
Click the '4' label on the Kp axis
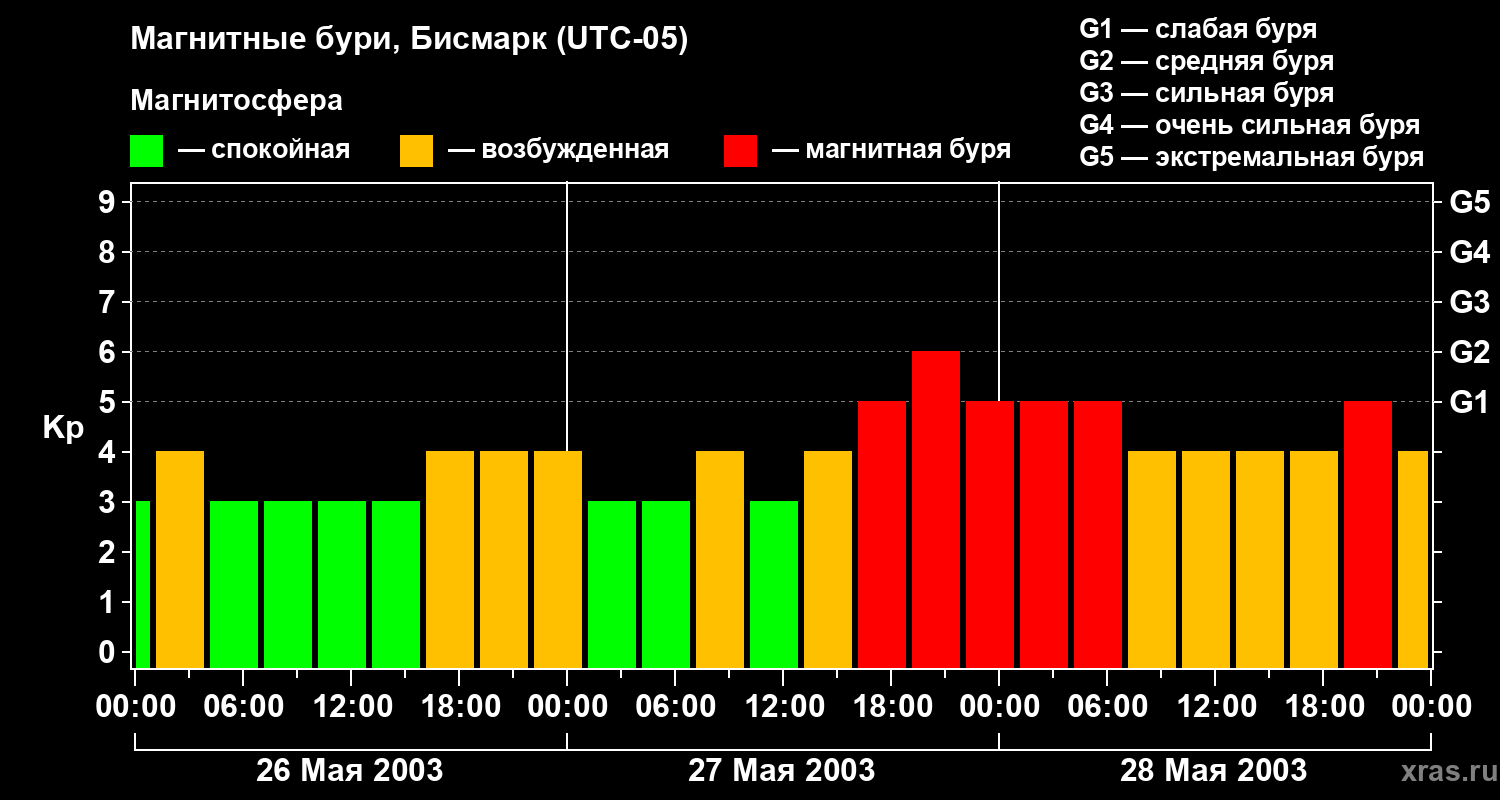pos(108,453)
